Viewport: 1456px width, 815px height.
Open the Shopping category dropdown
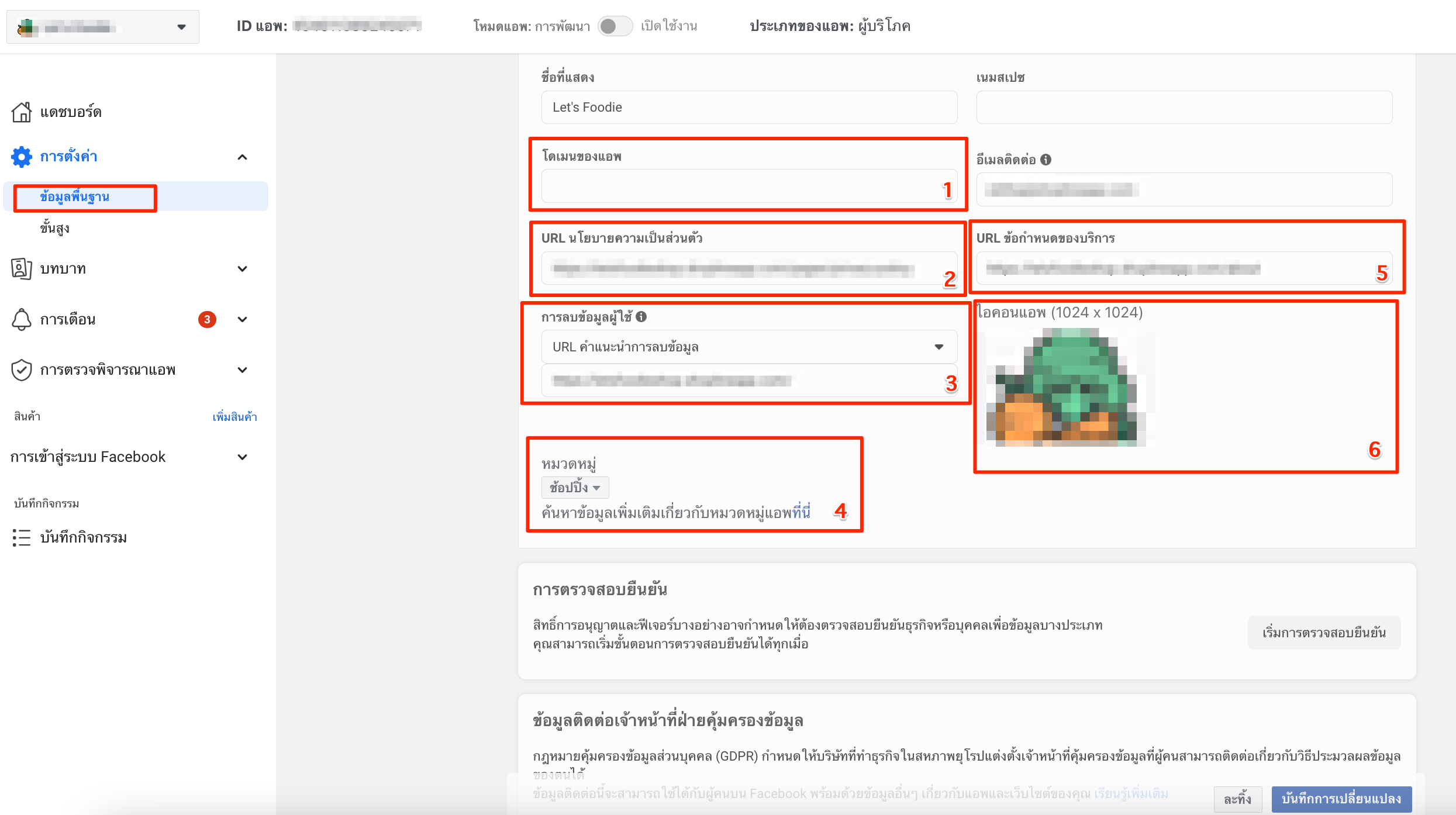pyautogui.click(x=575, y=487)
